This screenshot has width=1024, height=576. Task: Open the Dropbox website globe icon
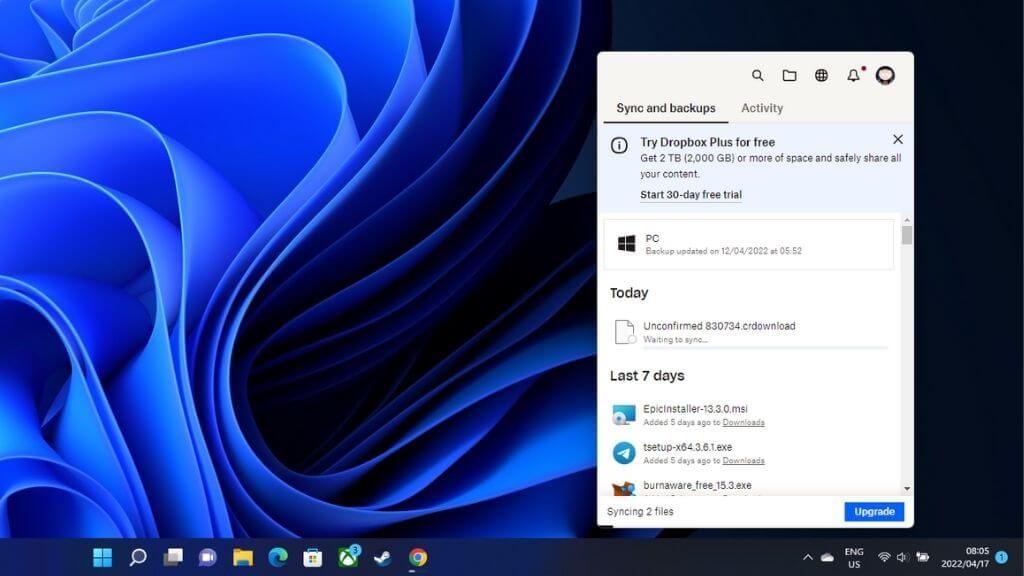[822, 75]
